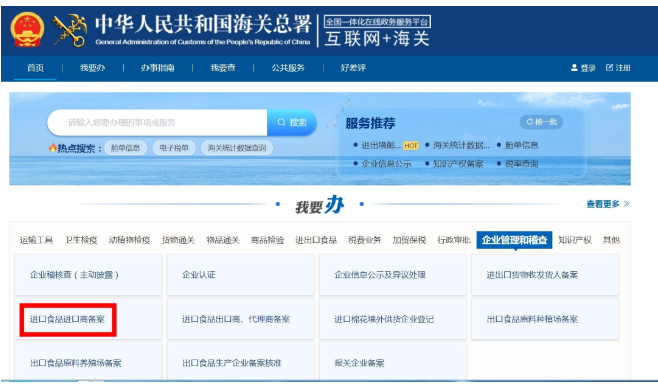
Task: Open recommended 舱单信息 in 服务推荐
Action: (522, 145)
